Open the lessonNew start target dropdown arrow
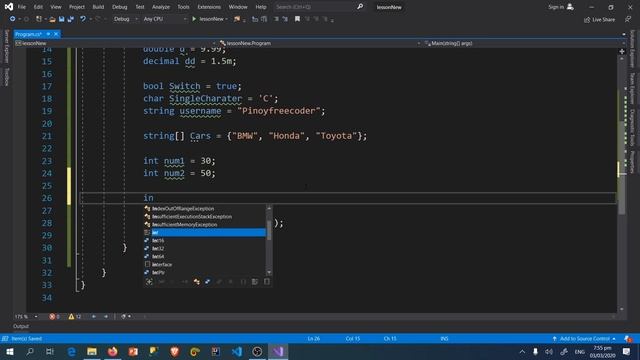 pos(227,19)
